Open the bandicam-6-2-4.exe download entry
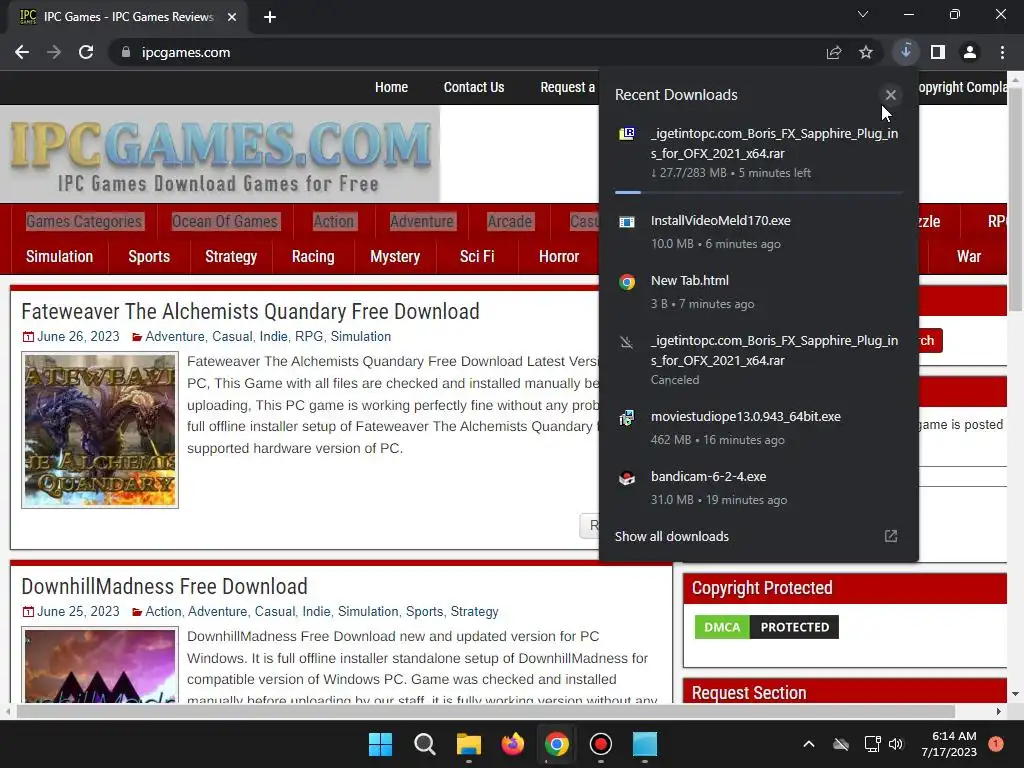Screen dimensions: 1024x768 point(758,488)
